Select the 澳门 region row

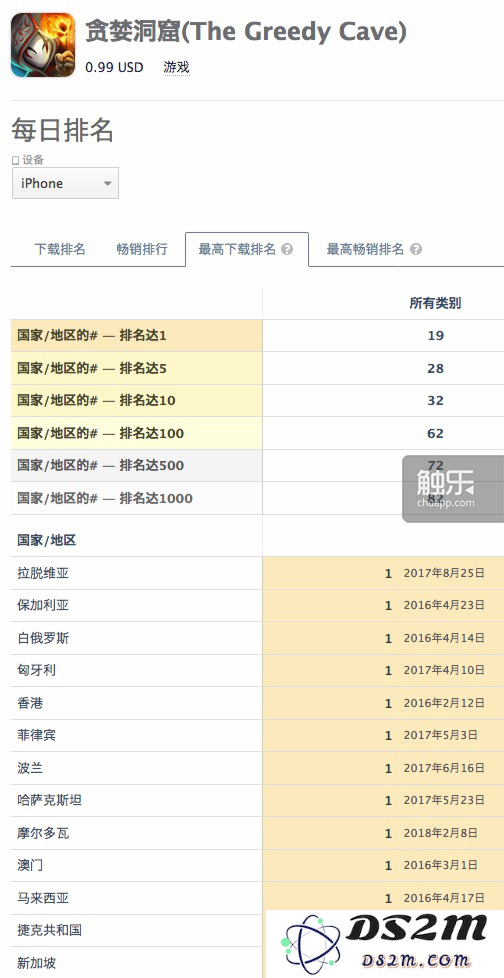[x=257, y=865]
